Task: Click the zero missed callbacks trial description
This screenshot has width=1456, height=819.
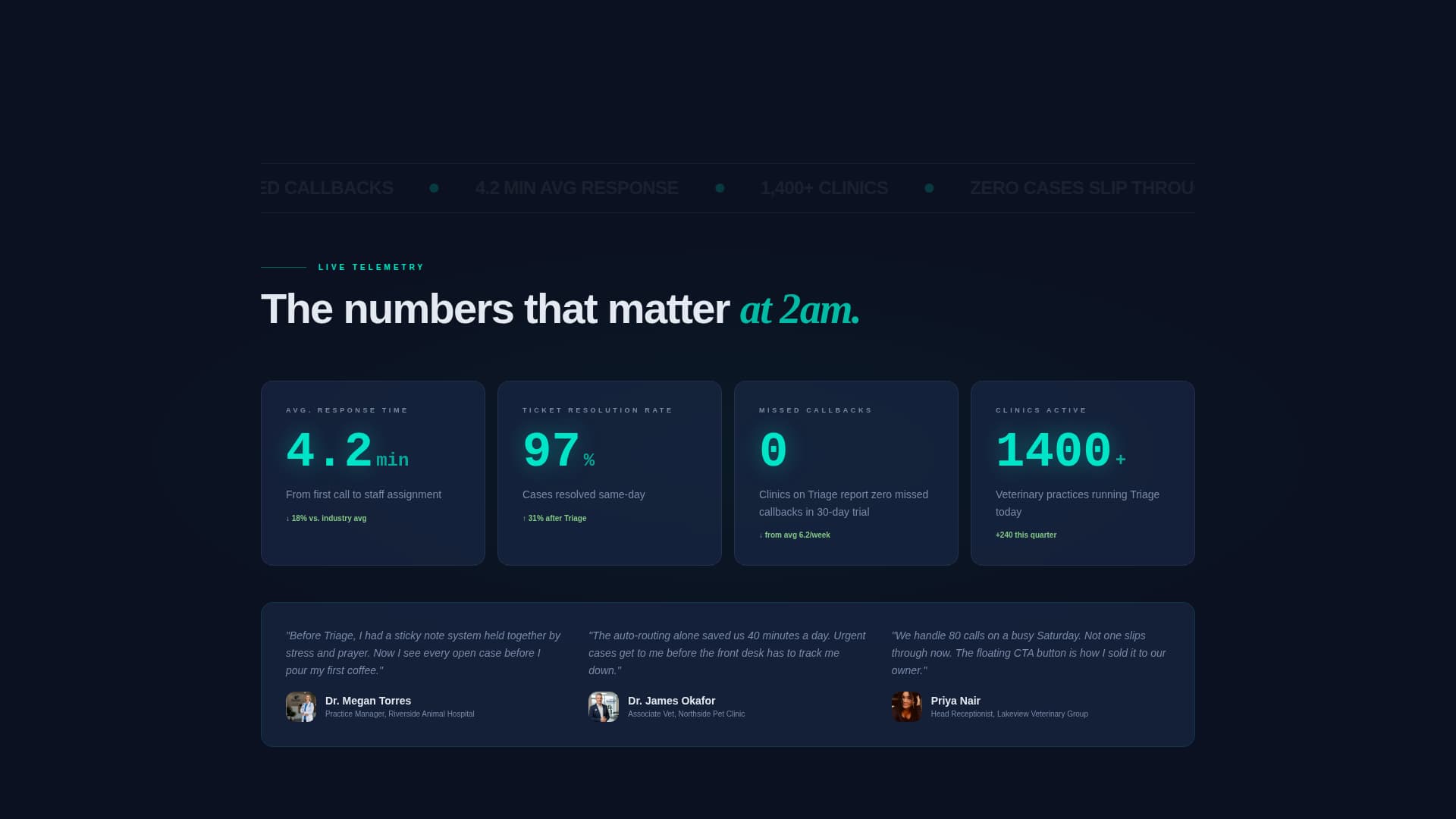Action: tap(843, 504)
